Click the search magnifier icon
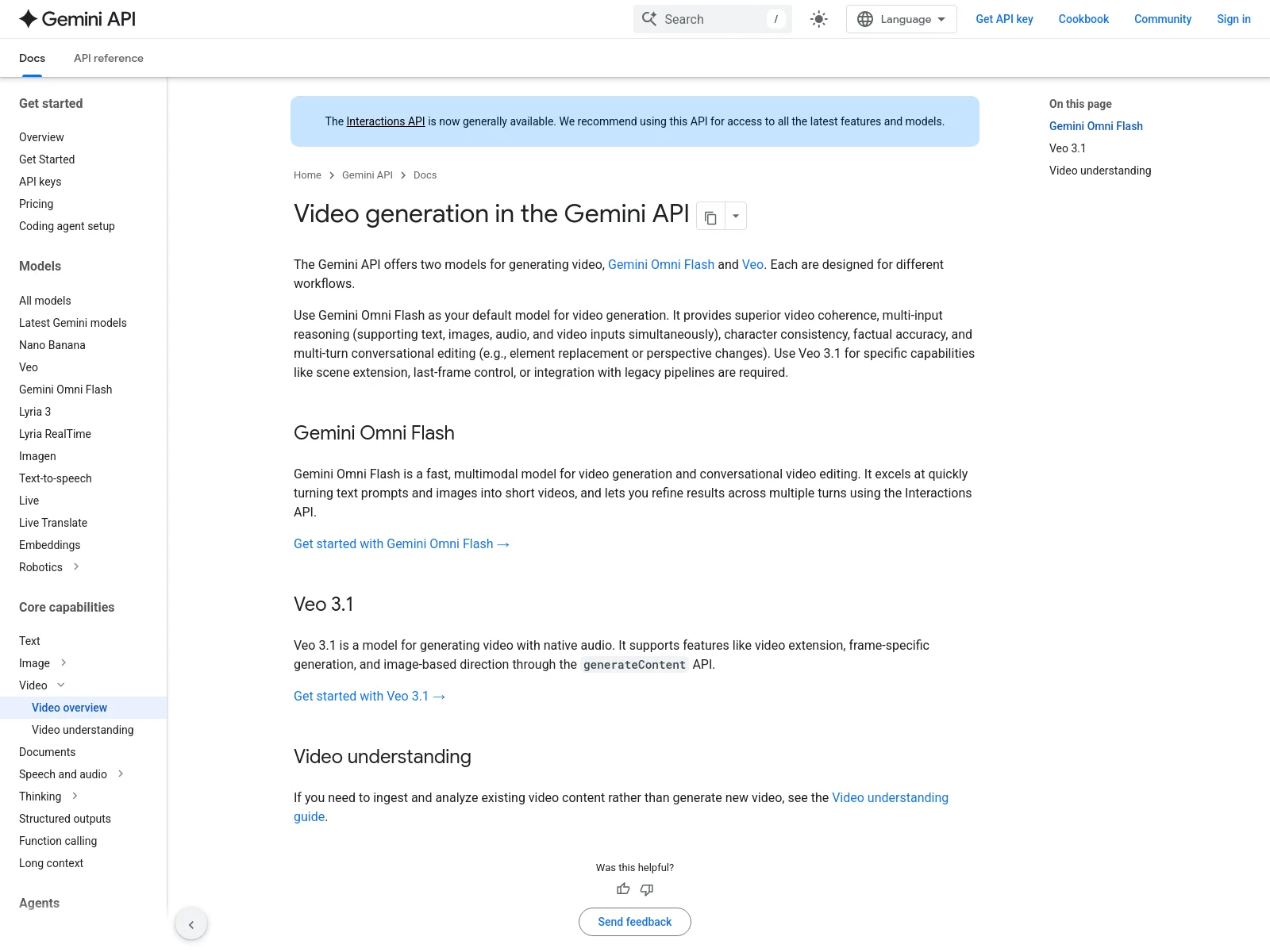 [x=649, y=19]
